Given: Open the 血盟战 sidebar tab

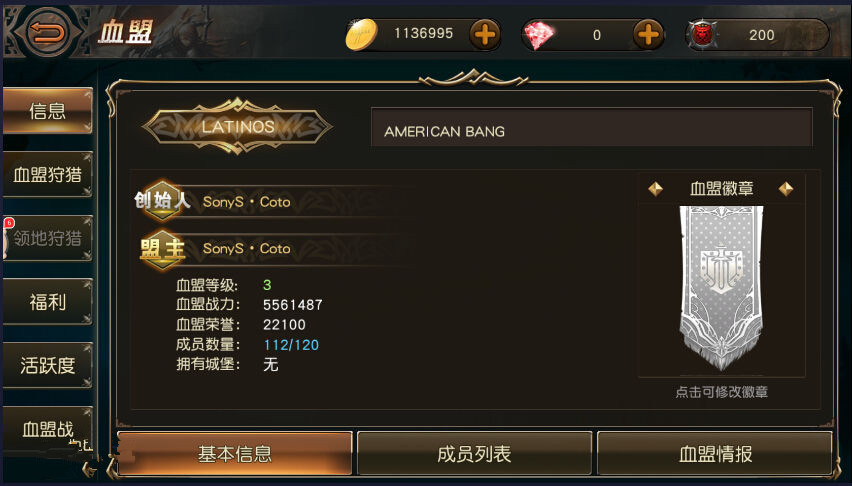Looking at the screenshot, I should click(48, 429).
